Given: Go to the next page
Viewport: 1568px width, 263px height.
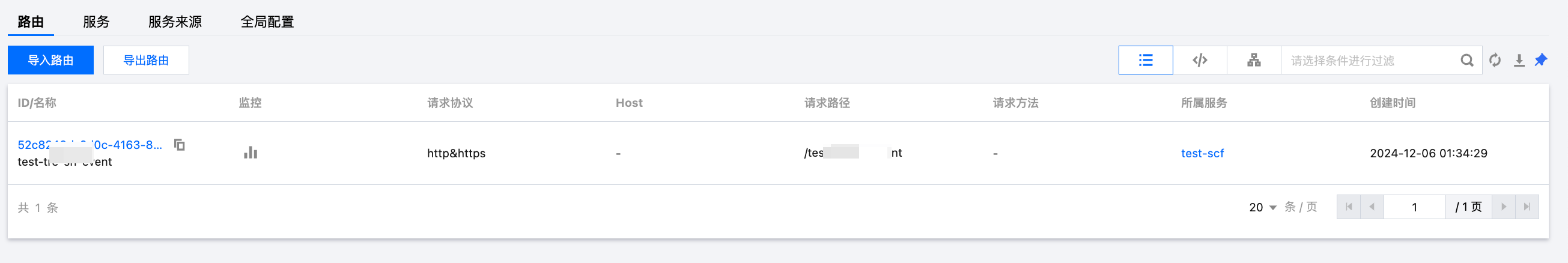Looking at the screenshot, I should pyautogui.click(x=1504, y=207).
